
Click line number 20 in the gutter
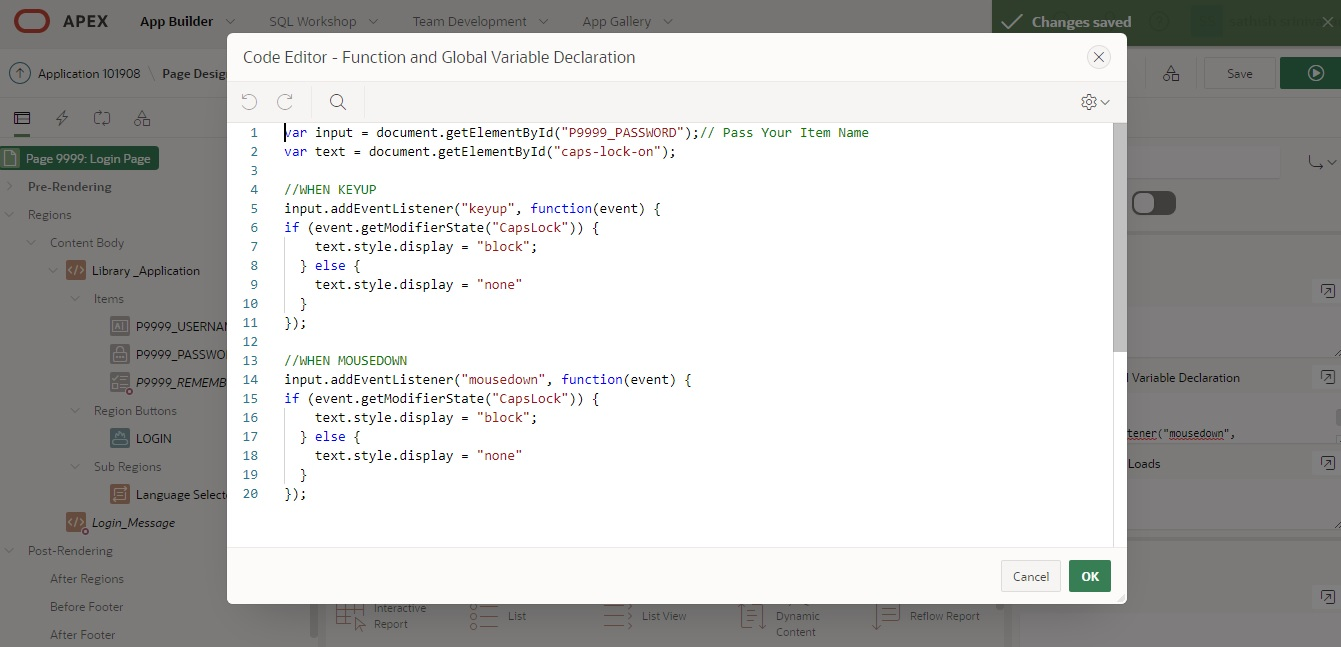pyautogui.click(x=250, y=494)
